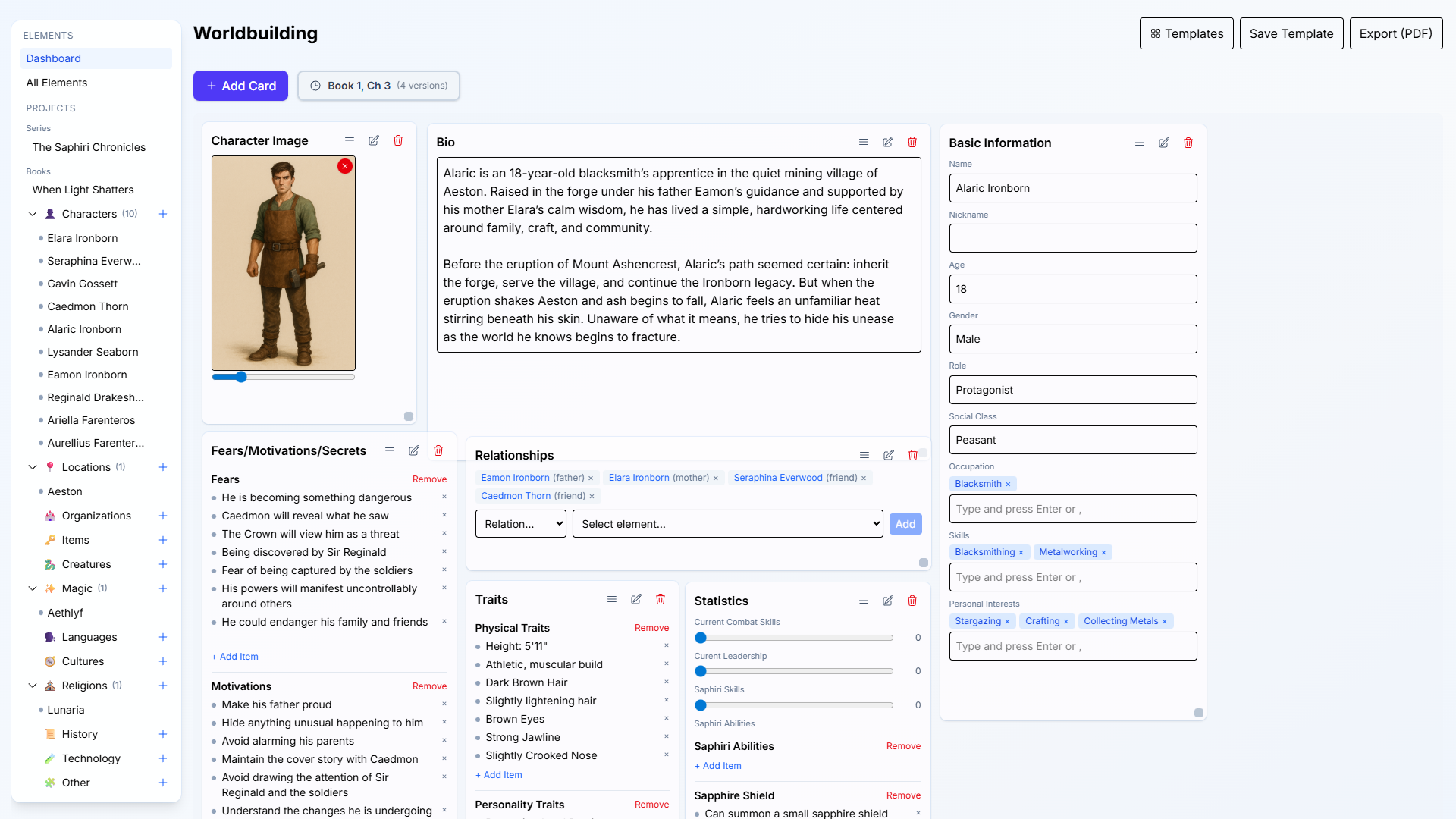
Task: Open the Relation dropdown
Action: [x=520, y=524]
